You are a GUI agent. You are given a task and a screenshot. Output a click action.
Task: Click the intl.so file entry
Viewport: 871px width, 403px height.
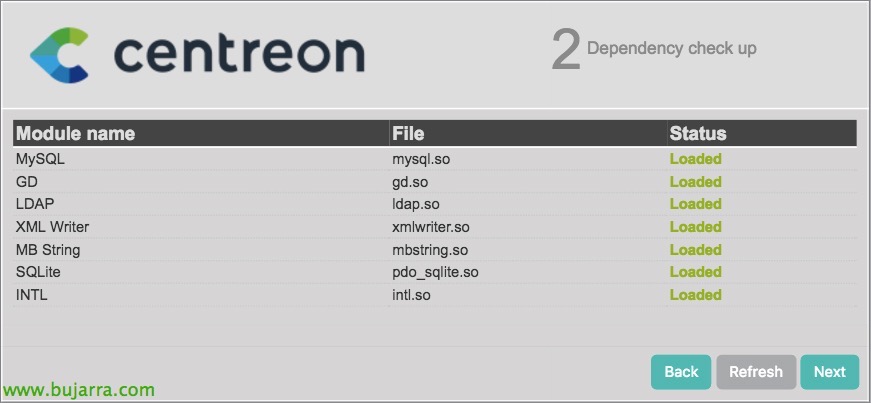(411, 295)
